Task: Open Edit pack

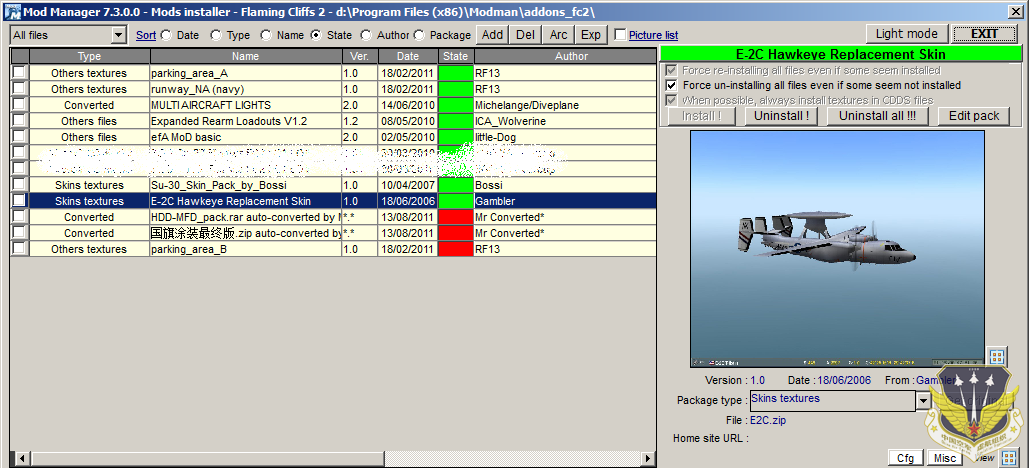Action: click(974, 116)
